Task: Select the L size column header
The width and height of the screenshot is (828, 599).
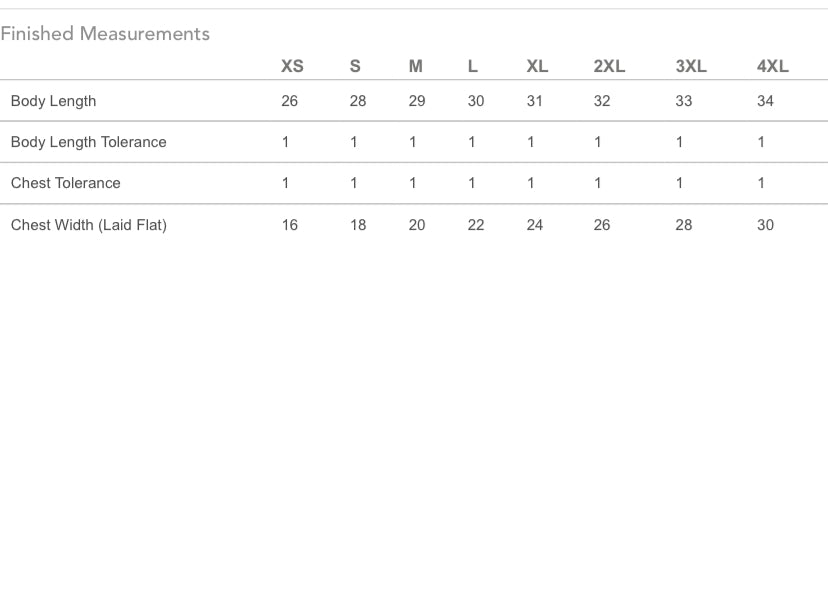Action: 473,66
